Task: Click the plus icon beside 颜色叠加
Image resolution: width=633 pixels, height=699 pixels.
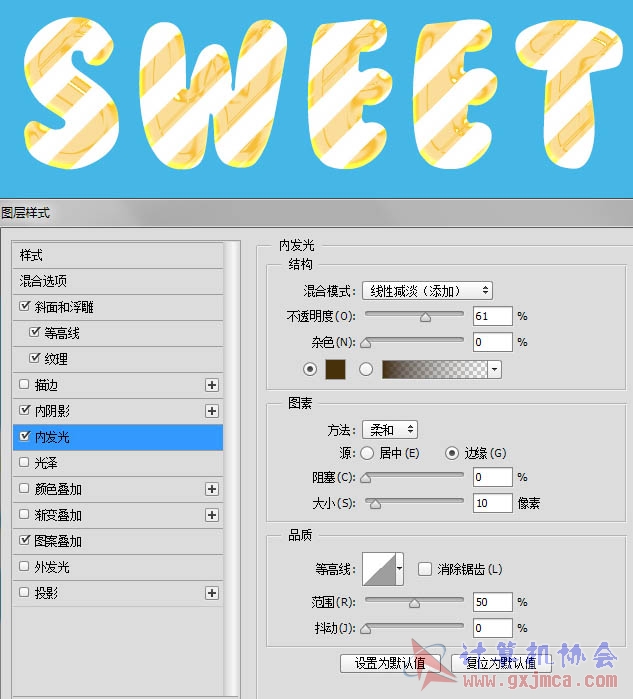Action: tap(212, 489)
